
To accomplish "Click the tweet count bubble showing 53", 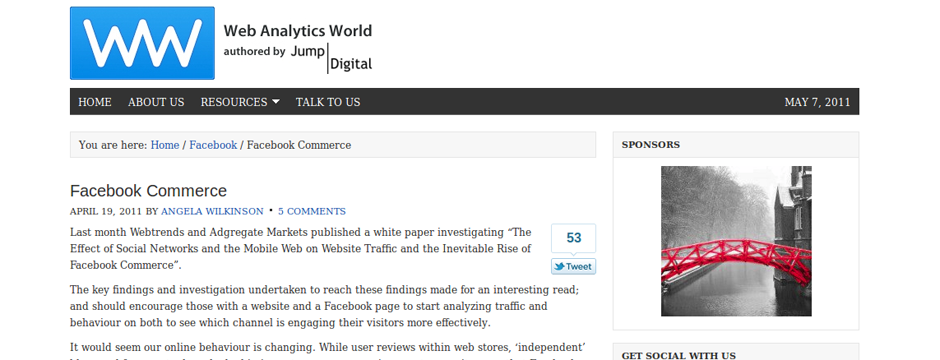I will tap(573, 238).
